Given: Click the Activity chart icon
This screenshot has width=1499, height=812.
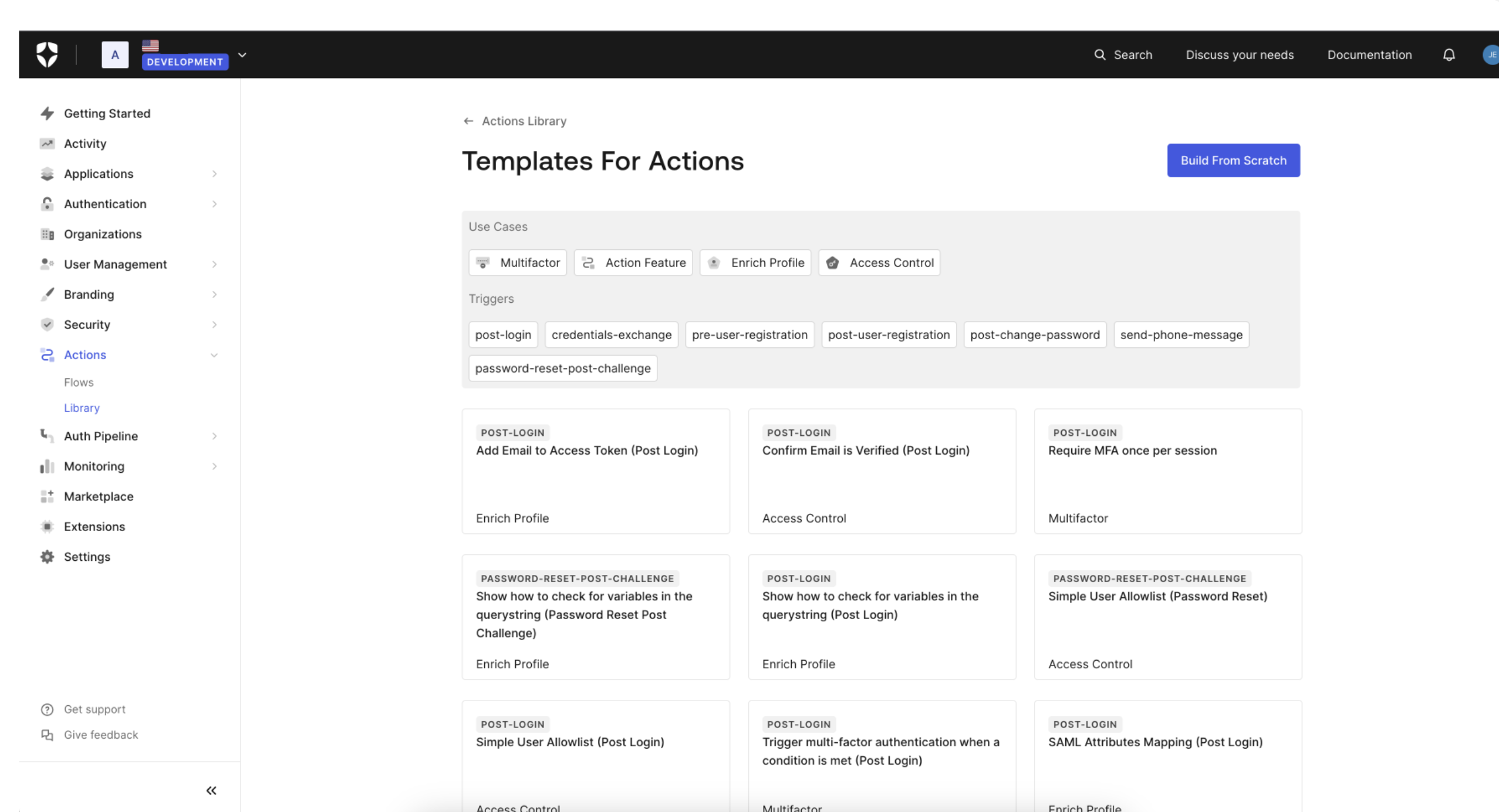Looking at the screenshot, I should coord(47,143).
